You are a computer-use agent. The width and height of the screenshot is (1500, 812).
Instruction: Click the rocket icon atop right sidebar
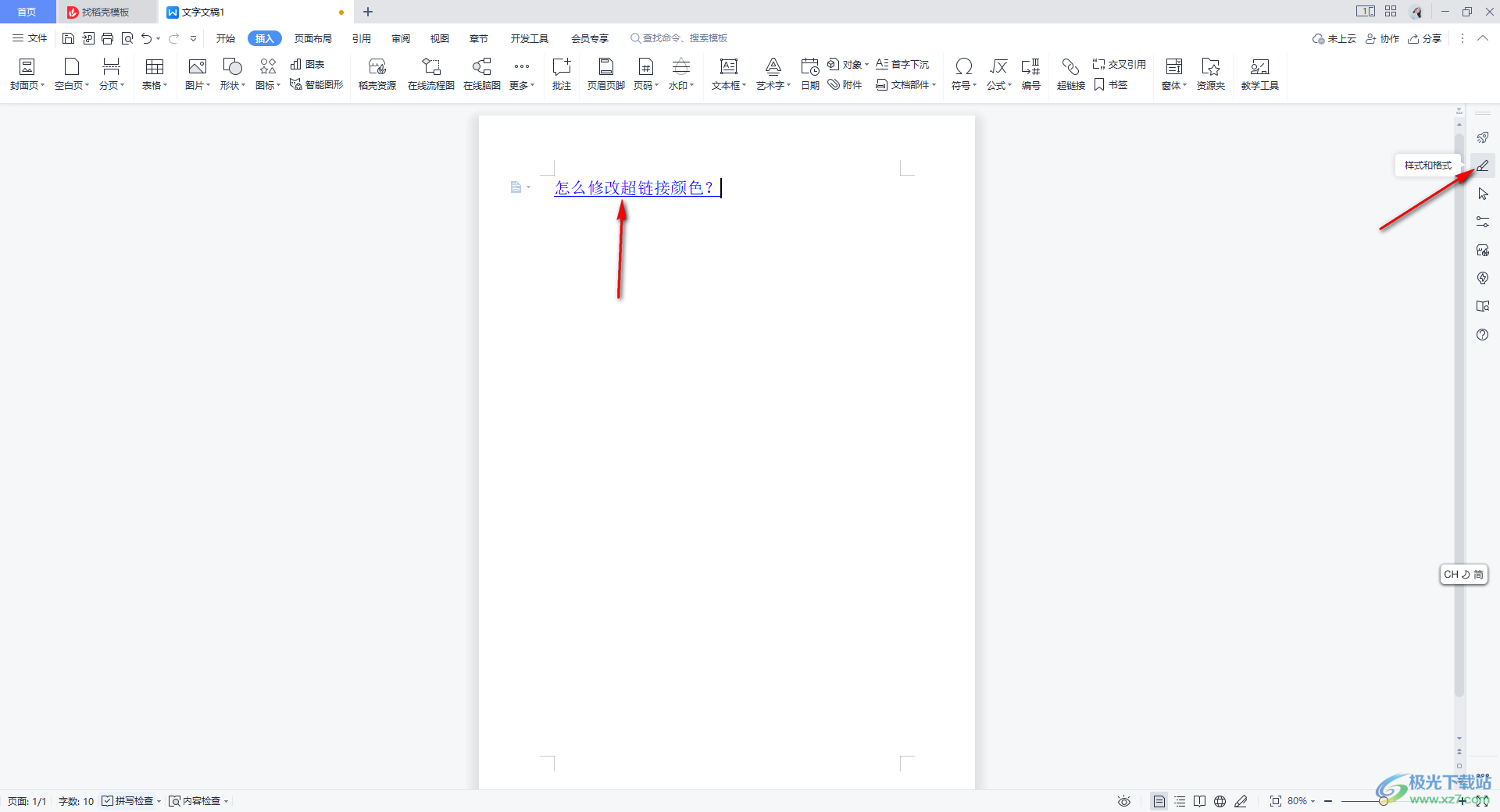pyautogui.click(x=1483, y=137)
